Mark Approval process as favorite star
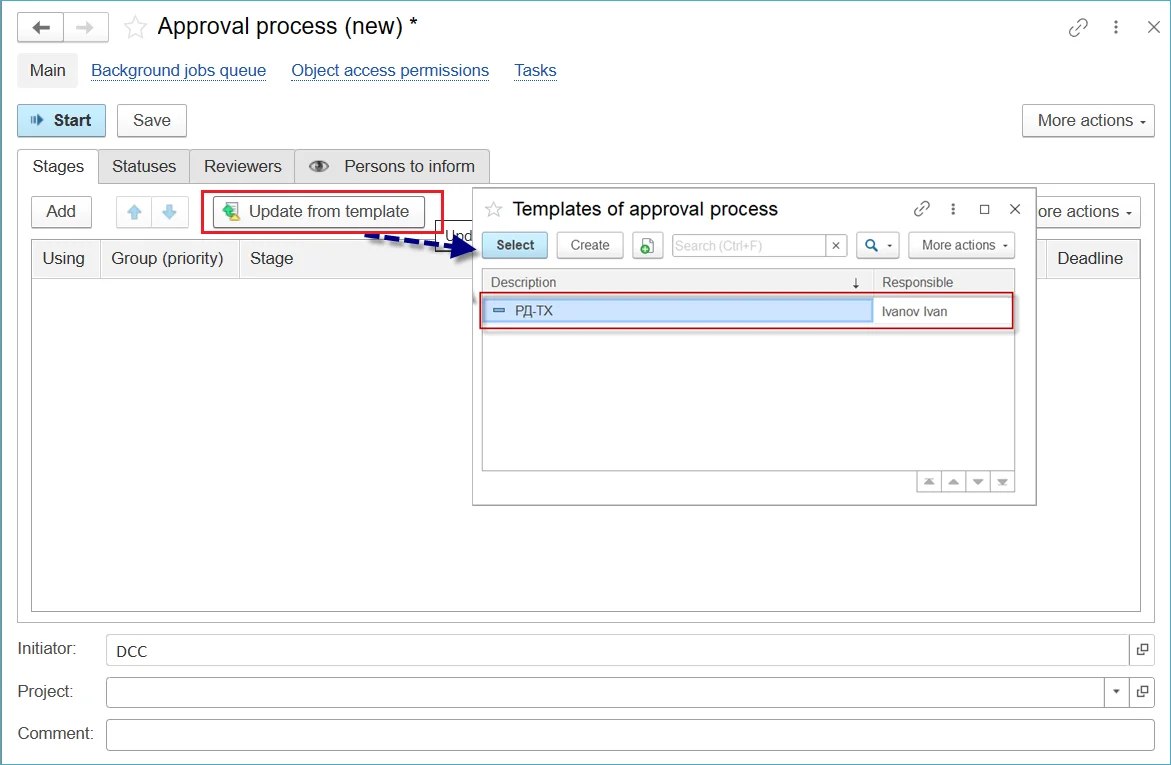Image resolution: width=1171 pixels, height=765 pixels. (x=135, y=28)
